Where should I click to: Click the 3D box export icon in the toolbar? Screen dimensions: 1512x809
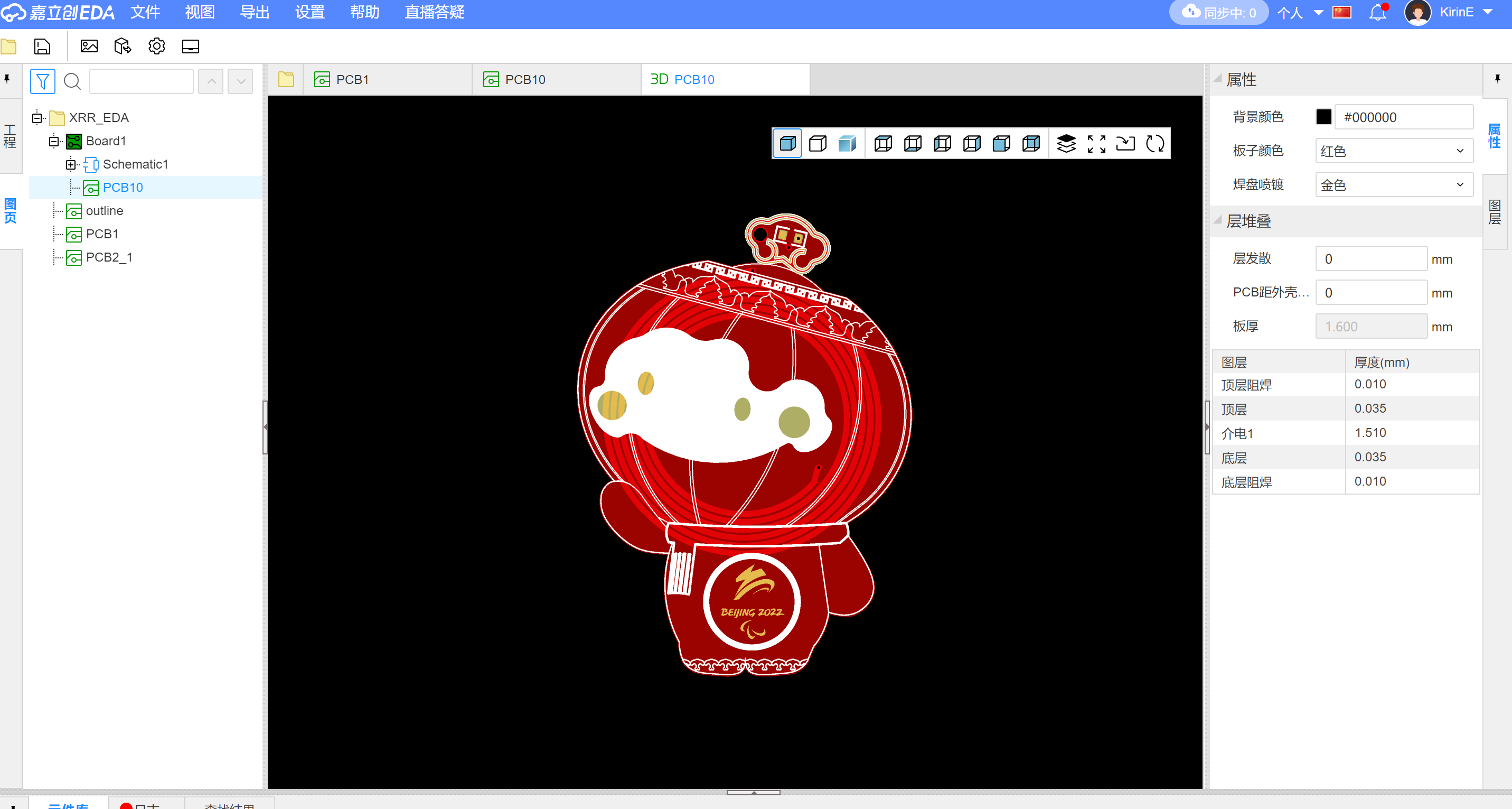pyautogui.click(x=123, y=46)
